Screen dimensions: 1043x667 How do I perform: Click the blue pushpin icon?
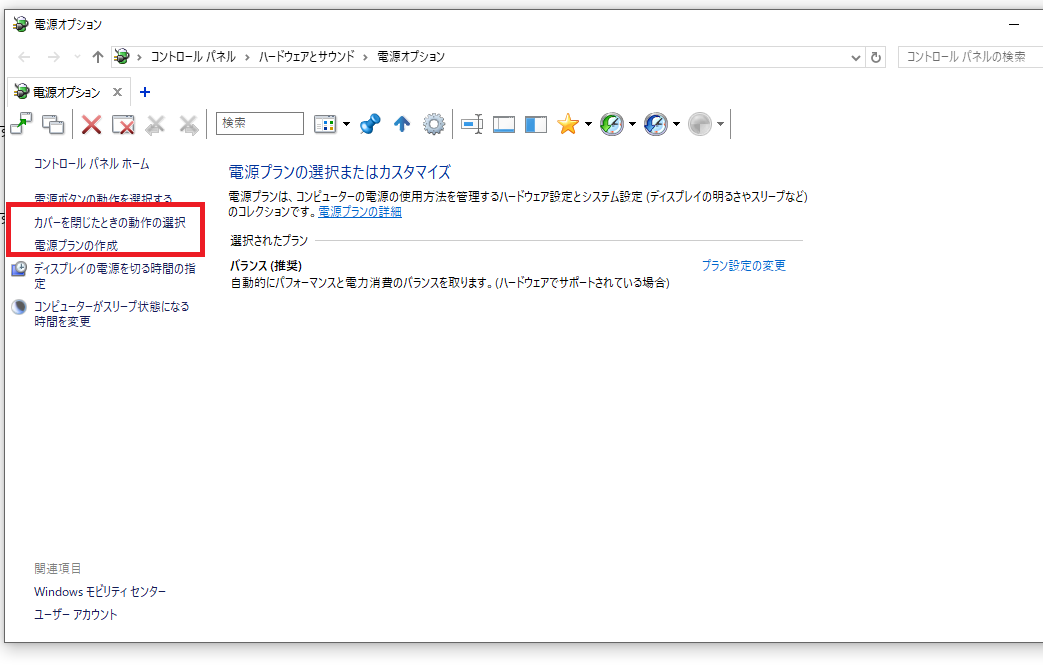coord(370,124)
